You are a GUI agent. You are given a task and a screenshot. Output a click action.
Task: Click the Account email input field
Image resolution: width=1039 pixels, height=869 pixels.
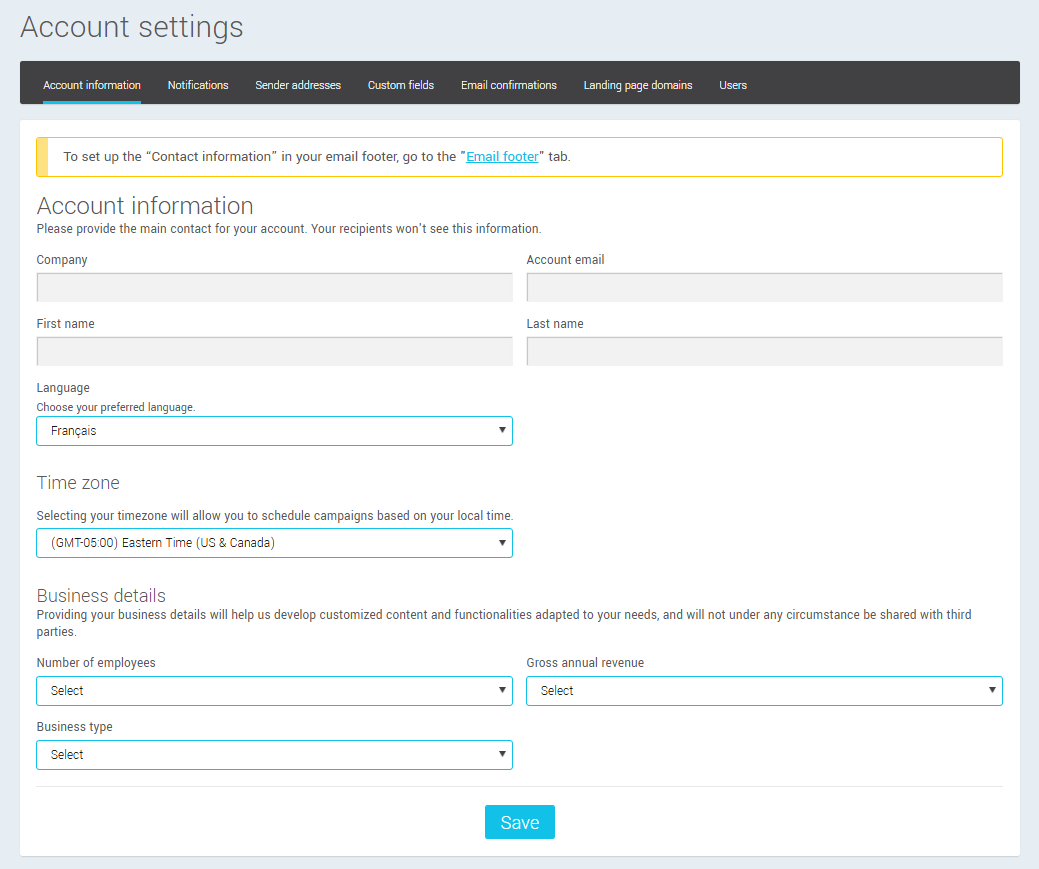coord(764,287)
